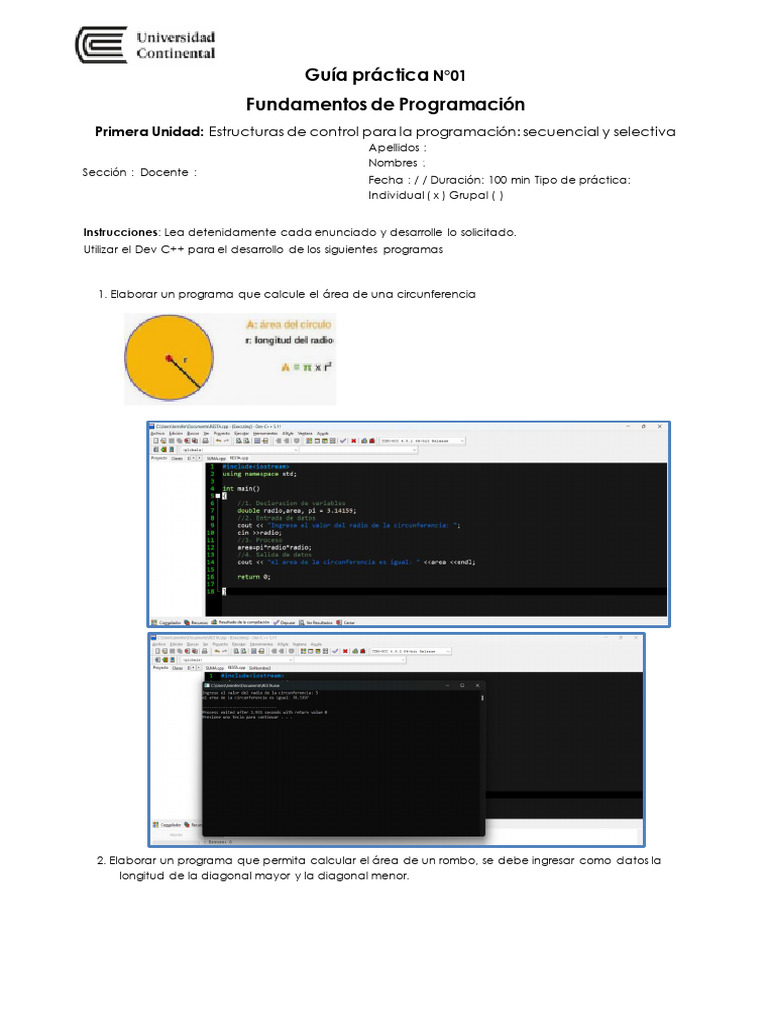Open Resultado de la compilación tab in the upper Dev-C++
The image size is (768, 1024).
click(x=242, y=622)
